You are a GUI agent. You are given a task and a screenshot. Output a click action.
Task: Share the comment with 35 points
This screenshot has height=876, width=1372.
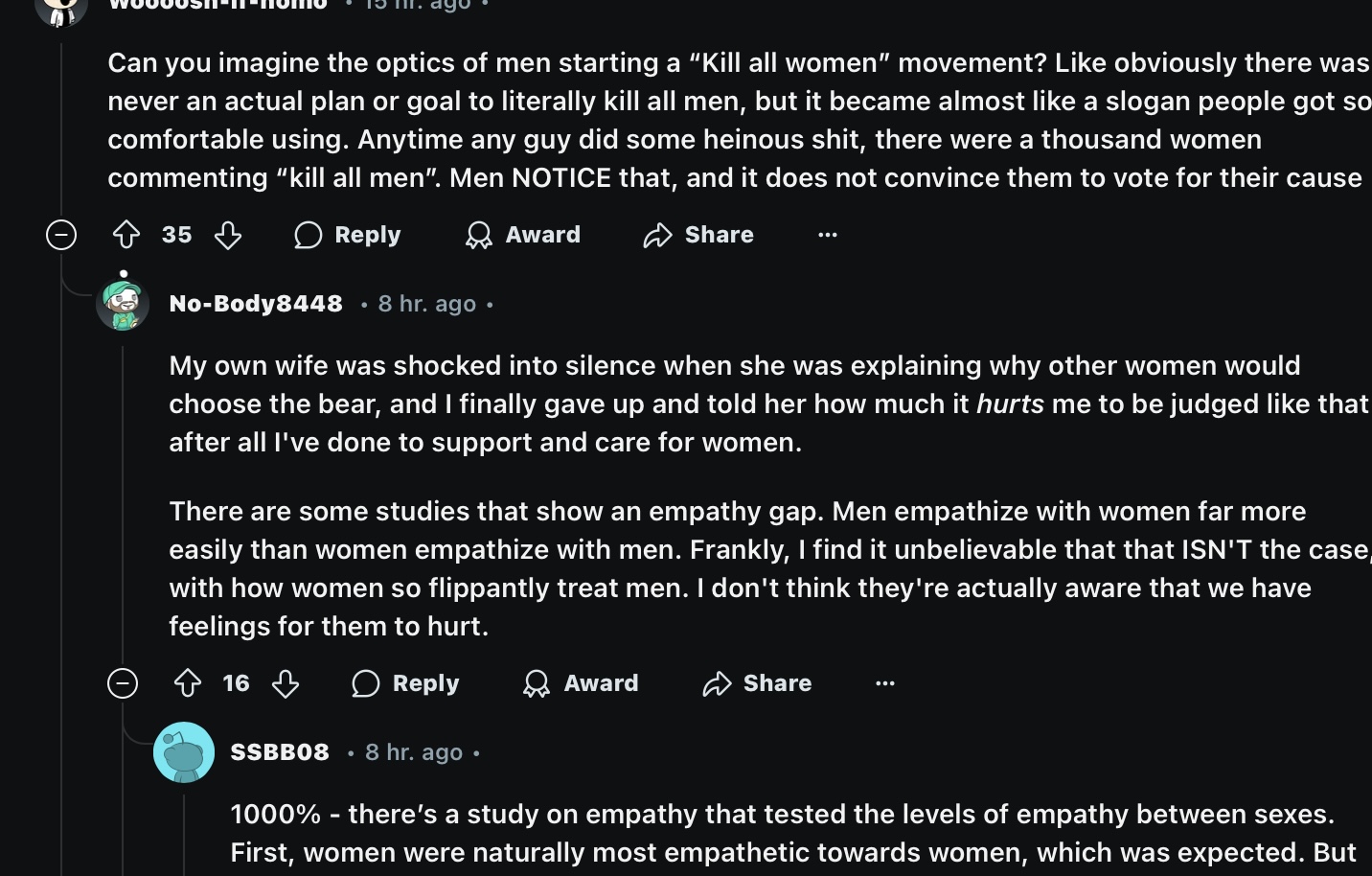(698, 235)
